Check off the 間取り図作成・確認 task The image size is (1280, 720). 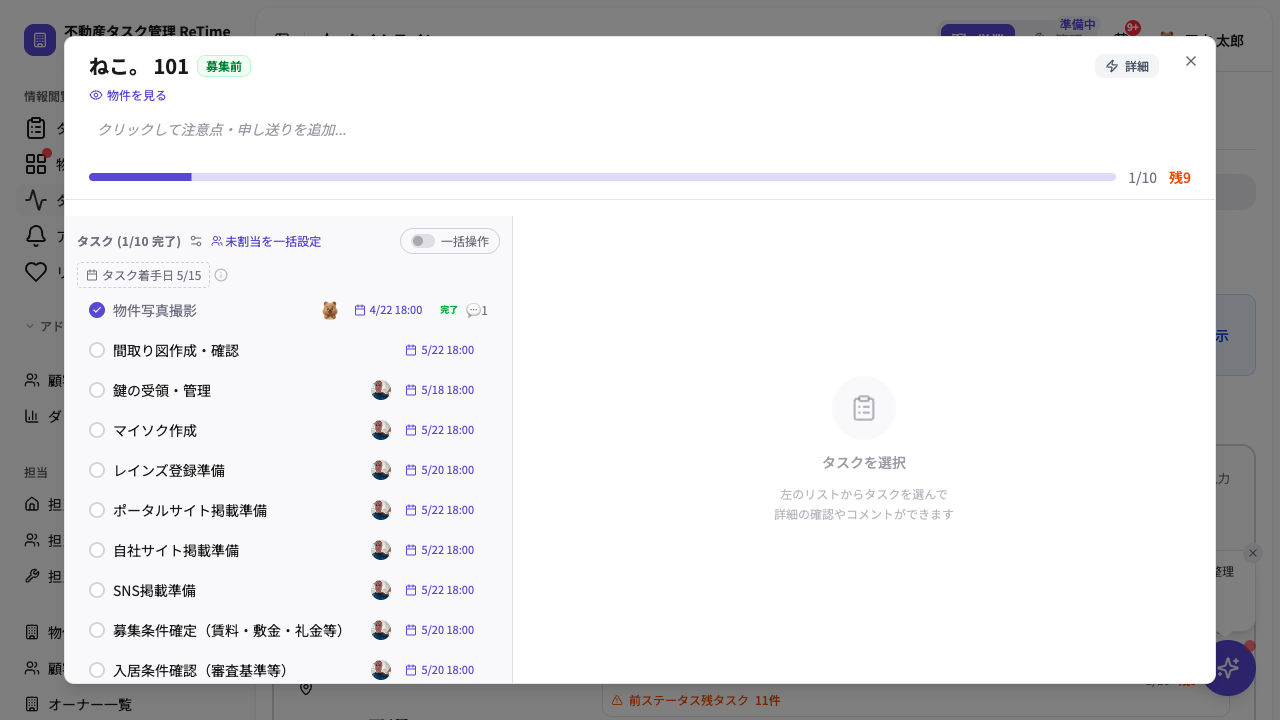coord(97,350)
